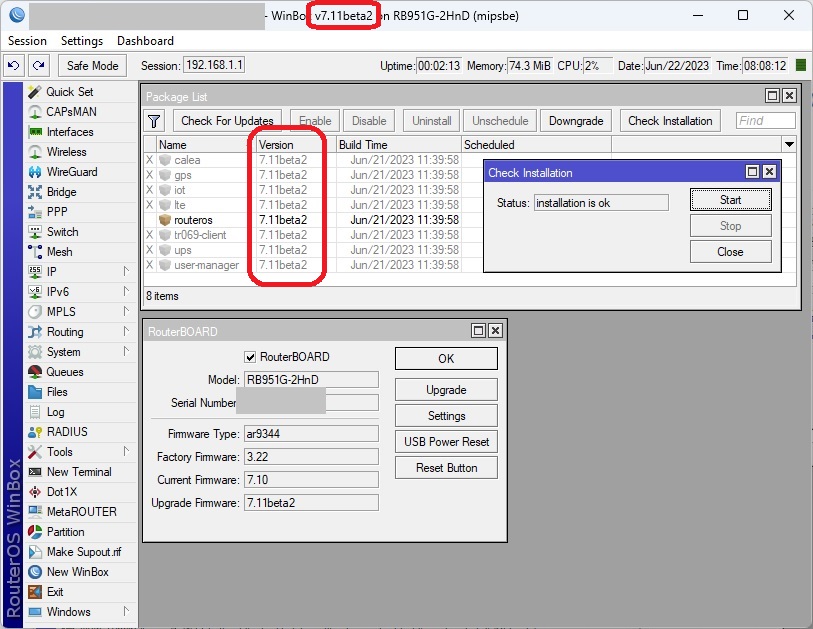Open the Dashboard menu
The width and height of the screenshot is (813, 629).
tap(145, 41)
